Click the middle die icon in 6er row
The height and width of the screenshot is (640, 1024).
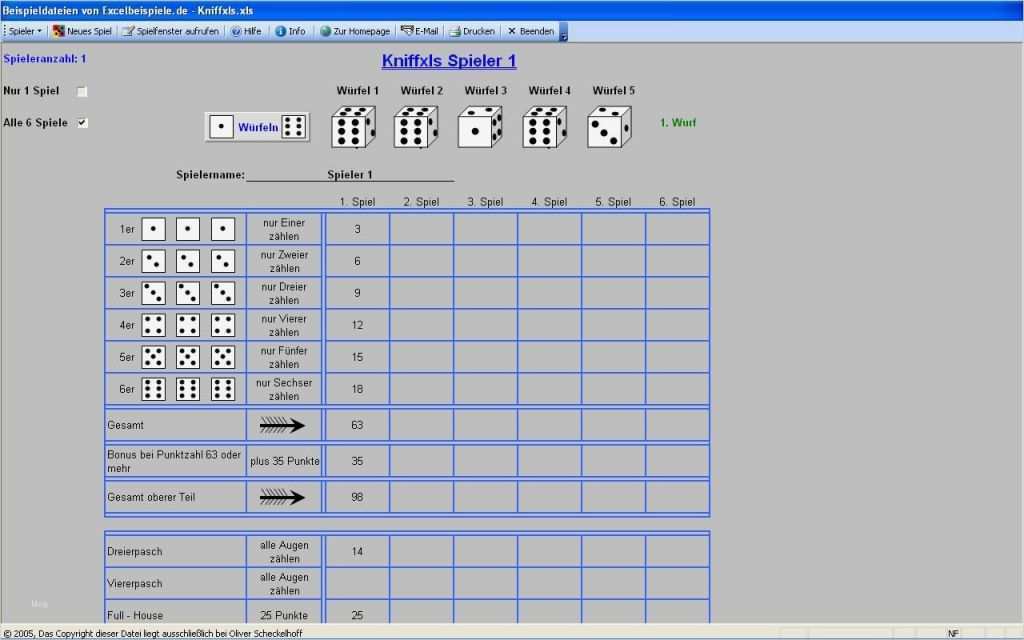click(188, 389)
